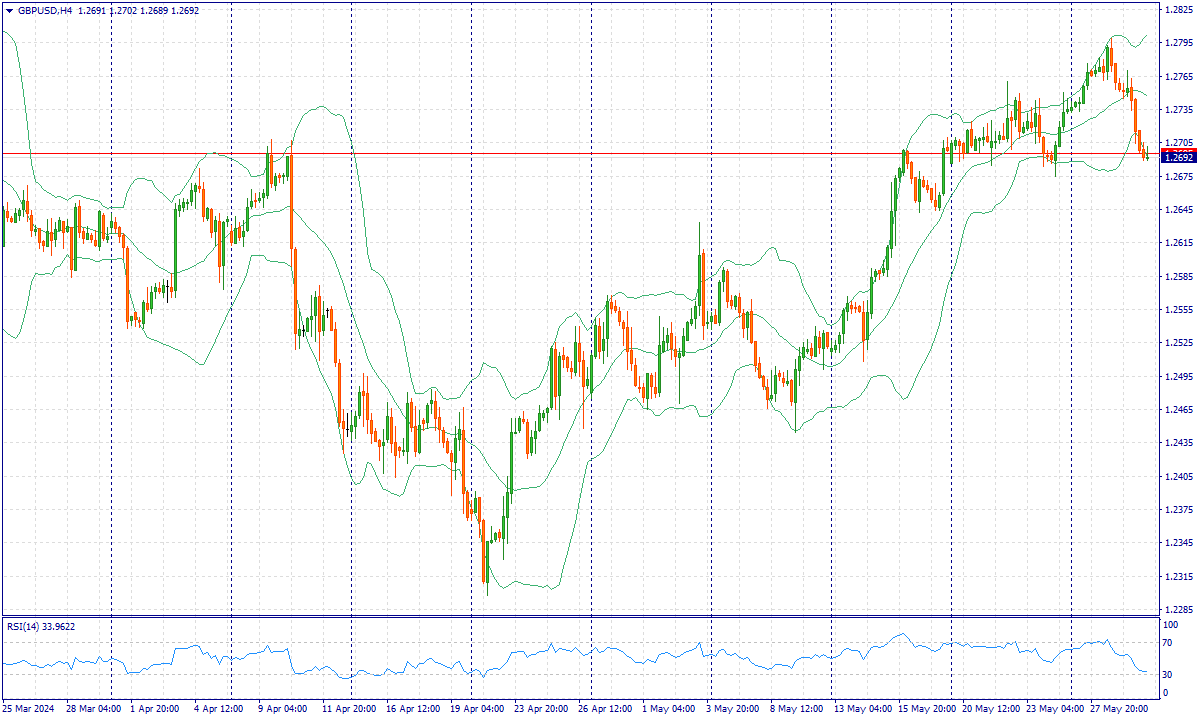Select the GBPUSD,H4 chart title text

pos(45,10)
